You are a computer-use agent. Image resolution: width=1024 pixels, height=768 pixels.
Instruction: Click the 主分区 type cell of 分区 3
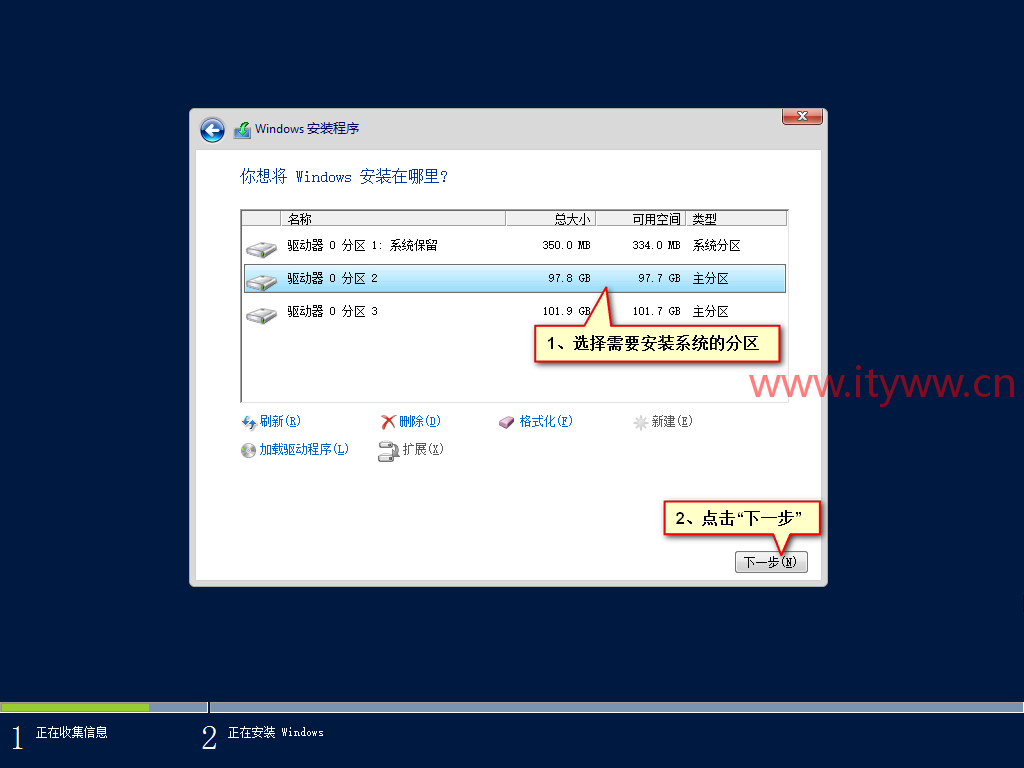pyautogui.click(x=711, y=312)
